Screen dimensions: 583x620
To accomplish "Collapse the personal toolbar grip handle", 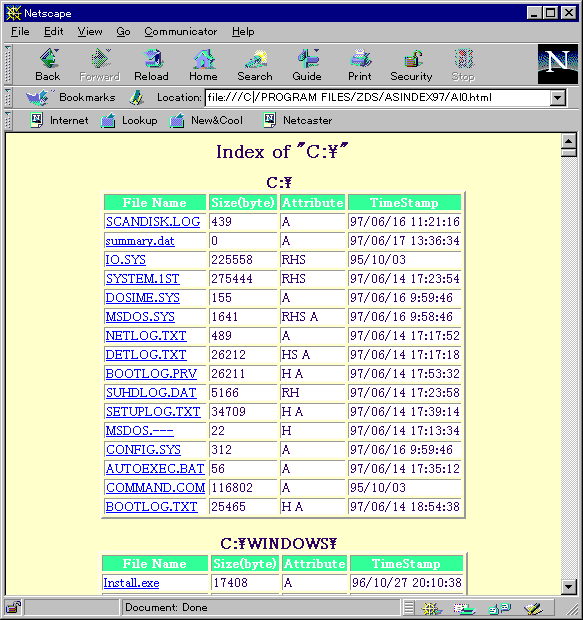I will click(8, 120).
